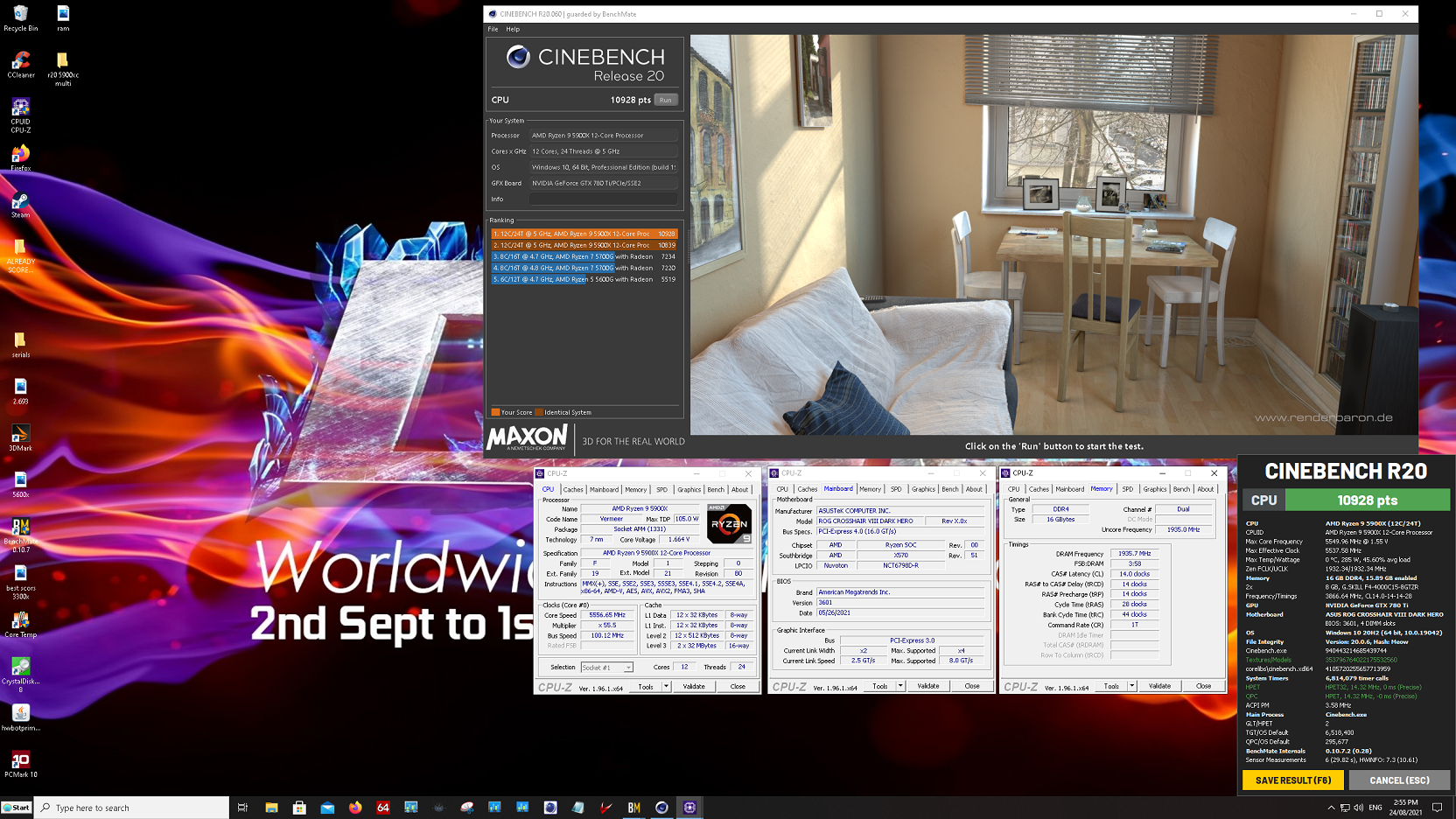Open the PCMark 10 desktop shortcut

pos(21,765)
